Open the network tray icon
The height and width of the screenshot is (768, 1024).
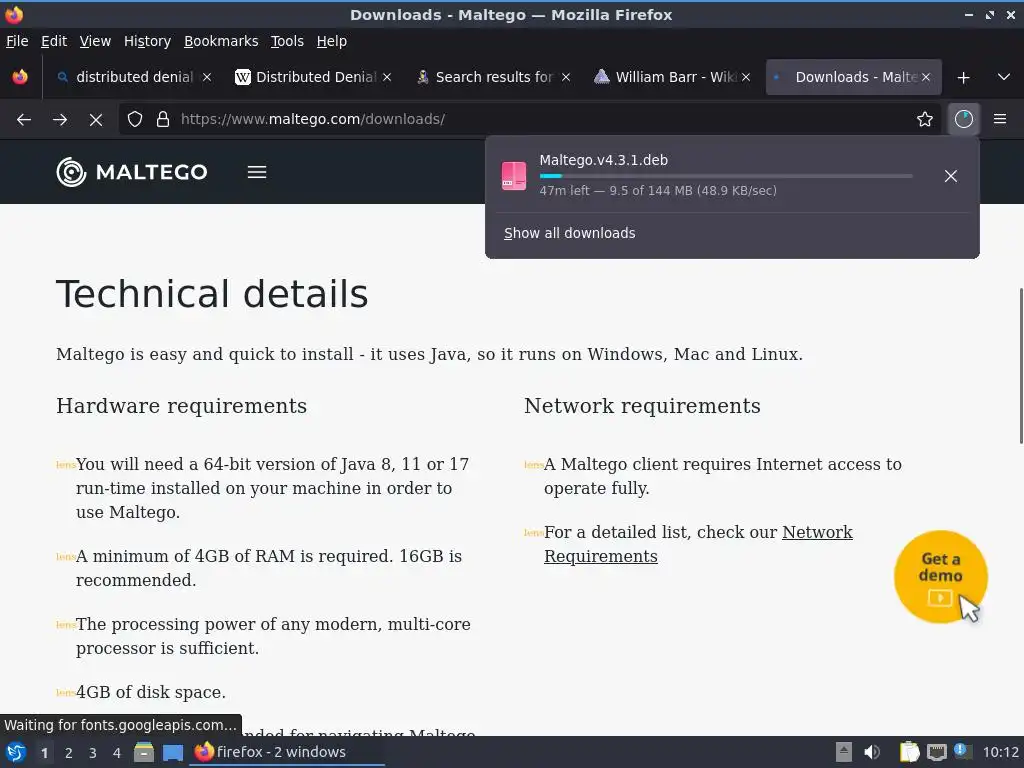(936, 752)
